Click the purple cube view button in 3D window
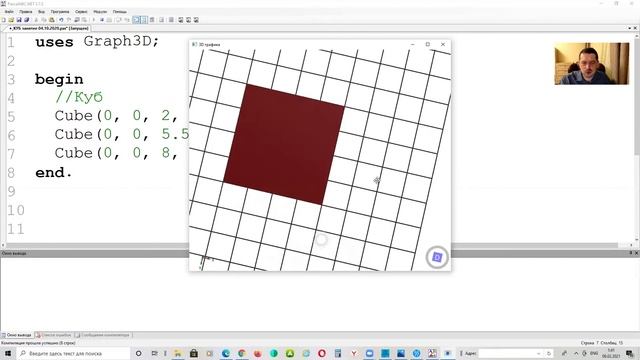 pos(437,257)
